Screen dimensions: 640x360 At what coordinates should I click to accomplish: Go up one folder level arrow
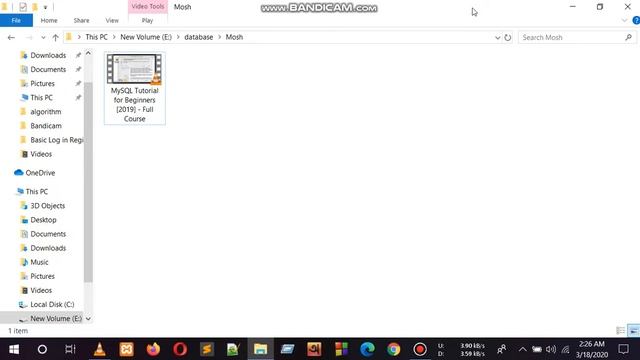pyautogui.click(x=56, y=38)
